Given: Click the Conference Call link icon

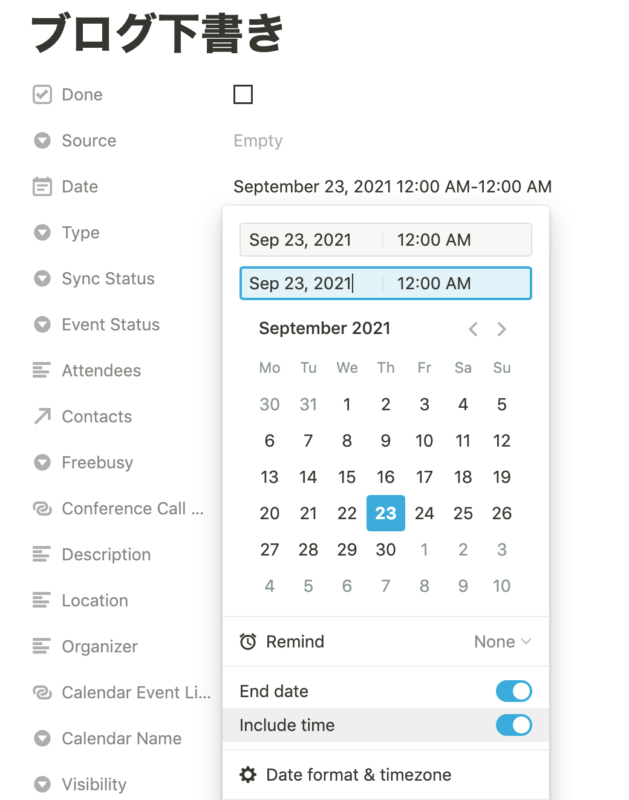Looking at the screenshot, I should point(42,508).
